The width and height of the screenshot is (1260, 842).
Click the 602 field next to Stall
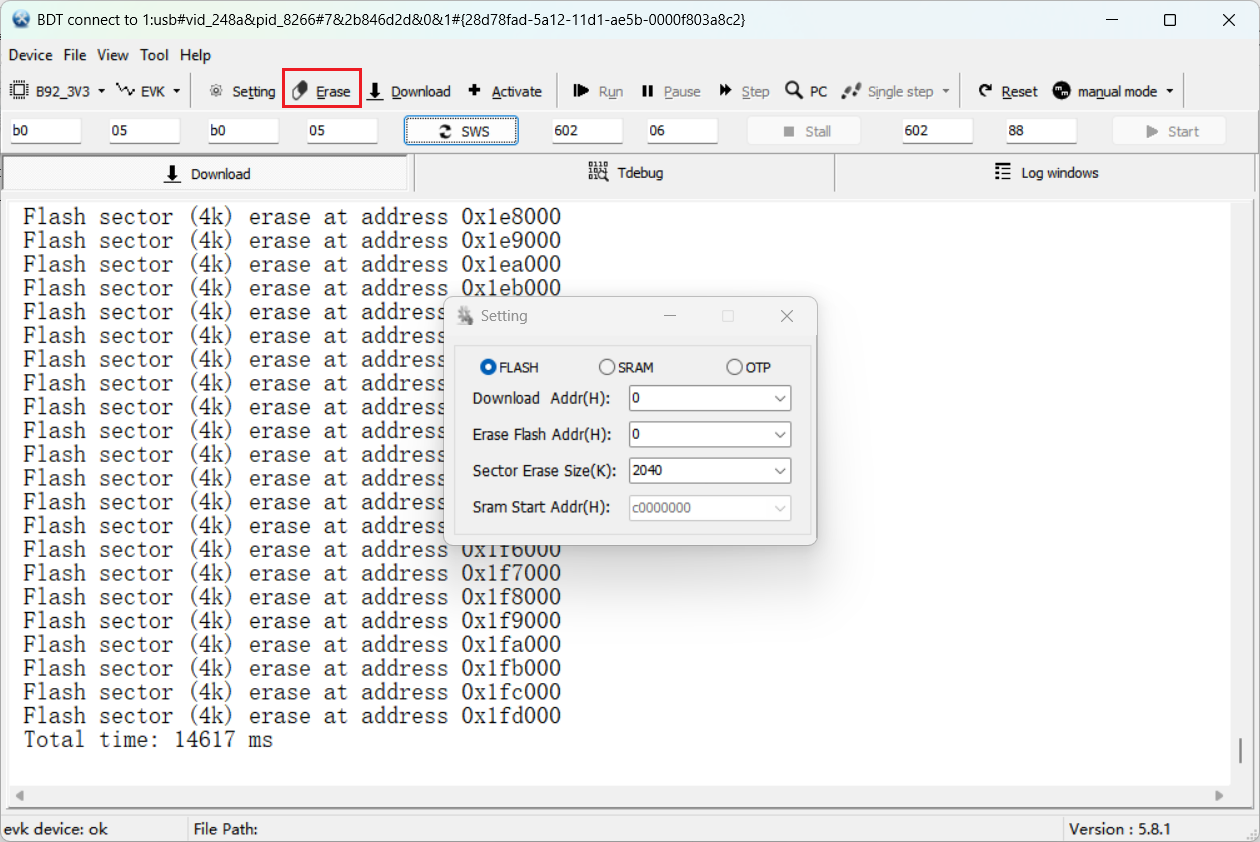coord(937,131)
